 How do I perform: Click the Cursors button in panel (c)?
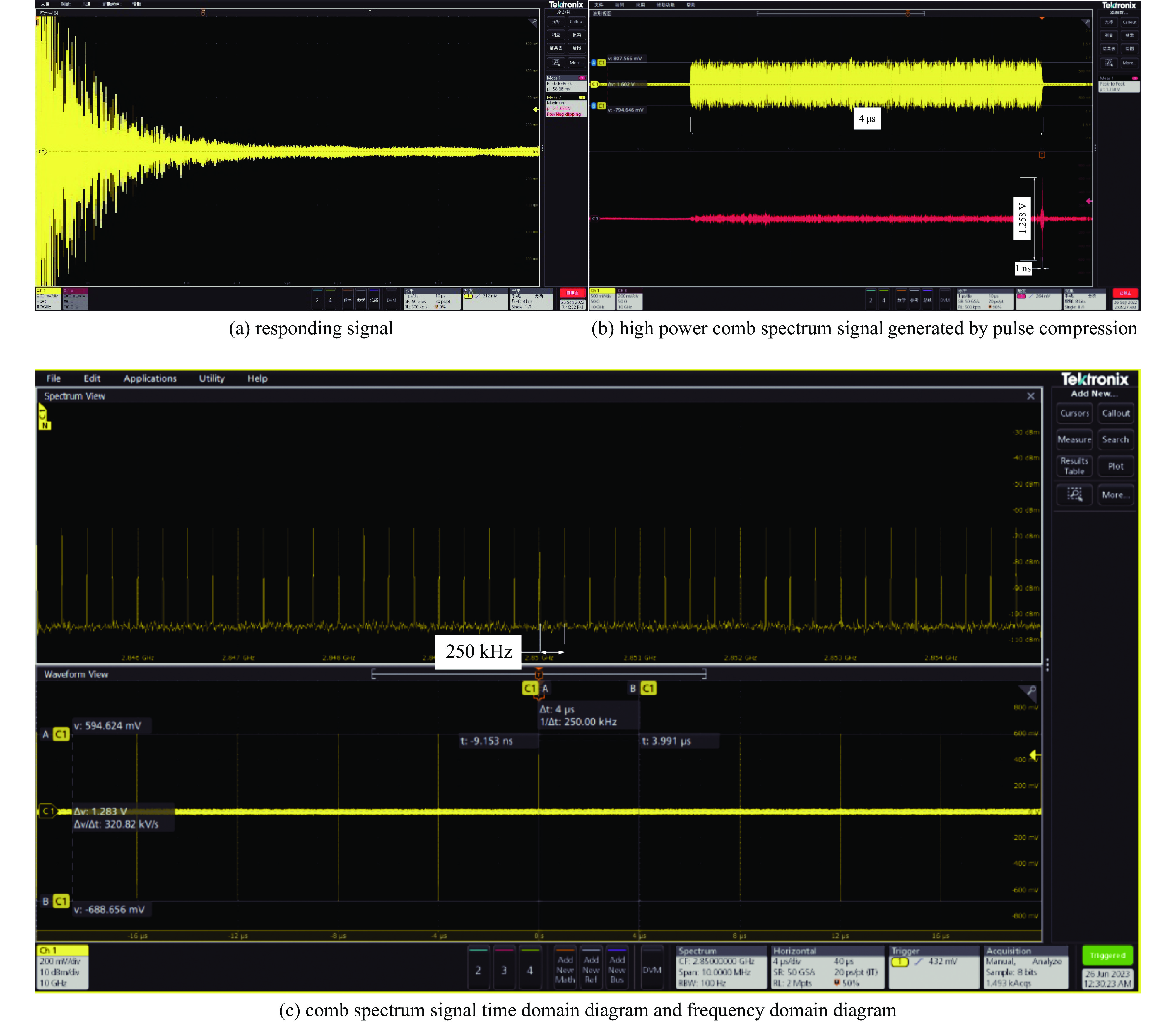click(x=1074, y=413)
